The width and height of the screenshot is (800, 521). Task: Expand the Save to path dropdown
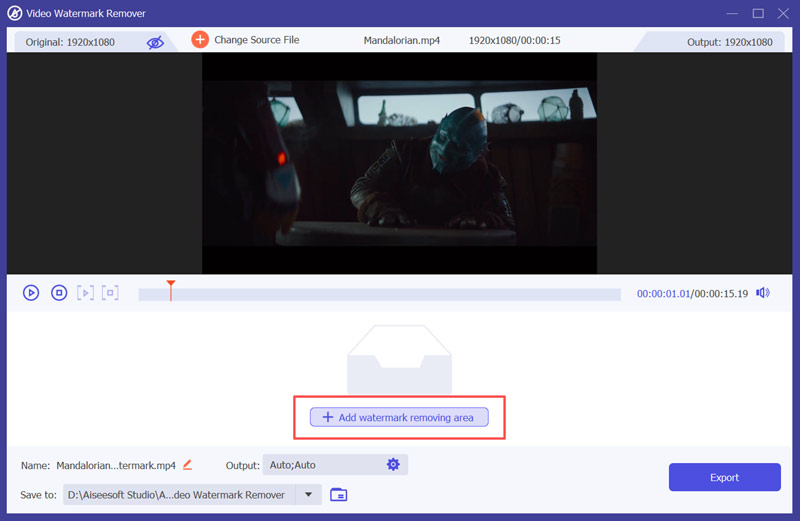(x=308, y=494)
